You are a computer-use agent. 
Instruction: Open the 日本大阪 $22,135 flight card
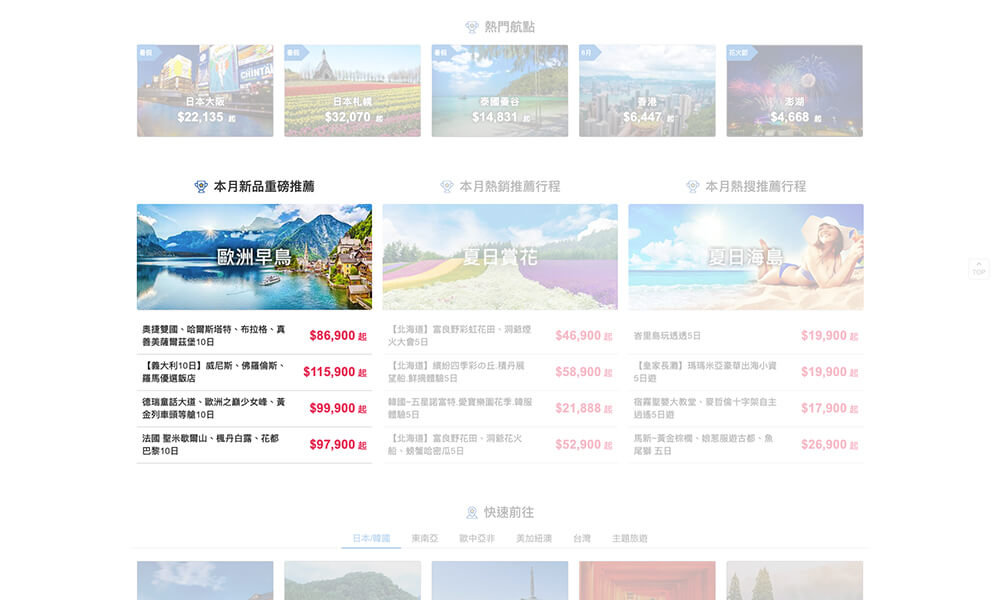[205, 91]
